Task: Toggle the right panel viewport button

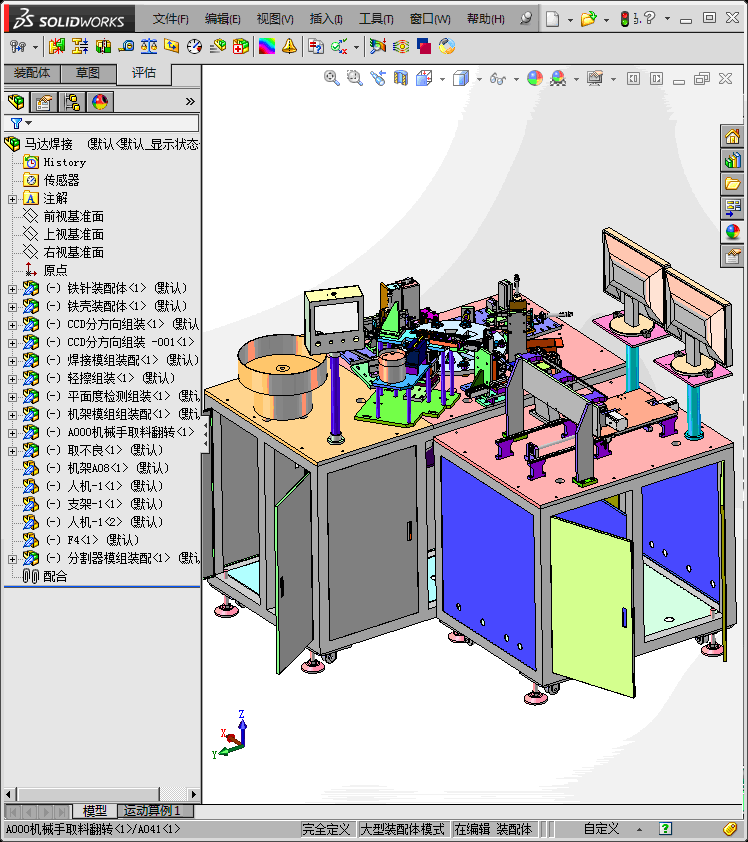Action: pyautogui.click(x=656, y=79)
